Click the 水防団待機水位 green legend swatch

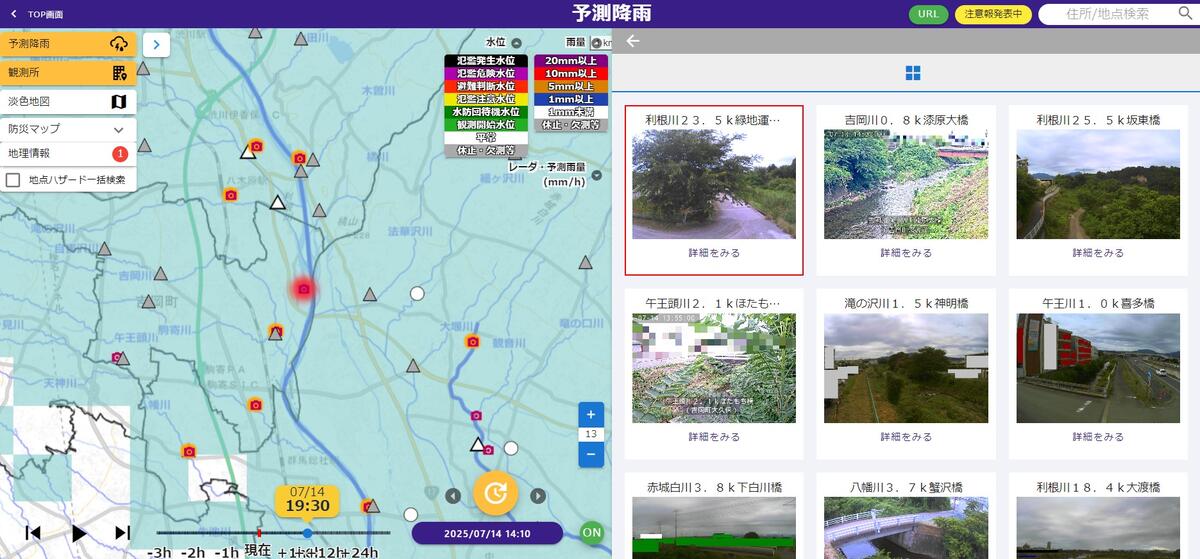(486, 112)
